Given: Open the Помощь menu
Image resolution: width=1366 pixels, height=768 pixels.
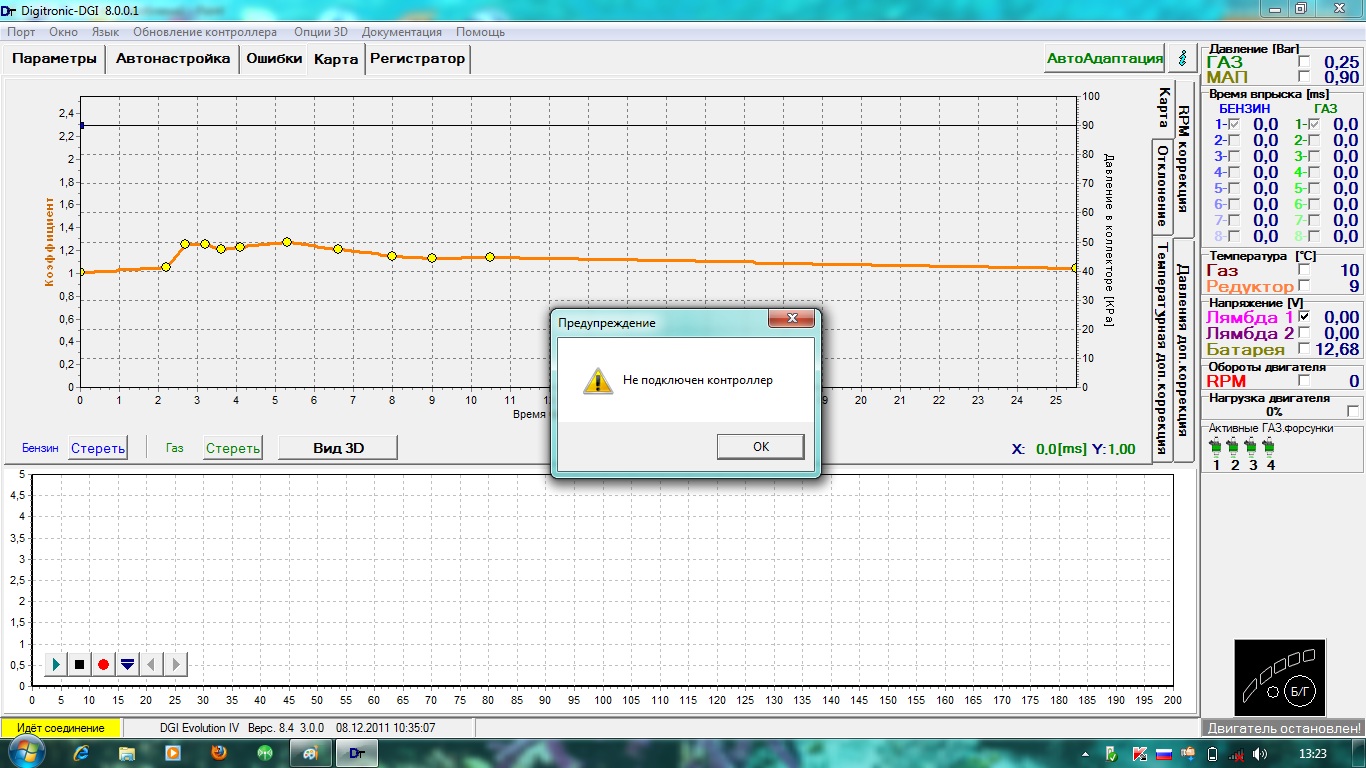Looking at the screenshot, I should (481, 32).
